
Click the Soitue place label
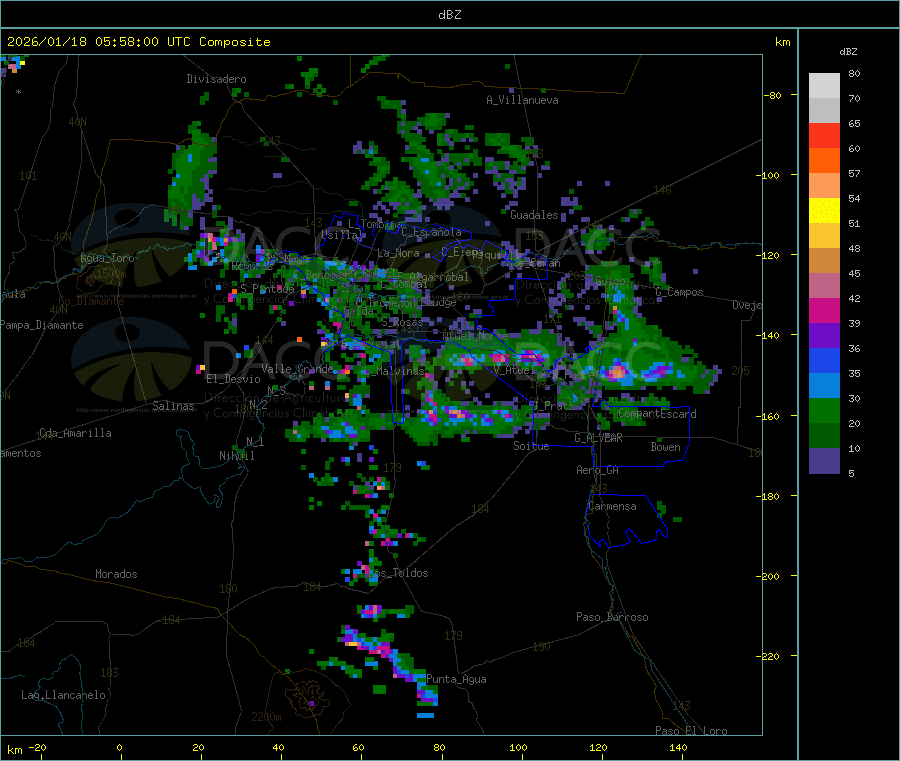click(x=531, y=446)
